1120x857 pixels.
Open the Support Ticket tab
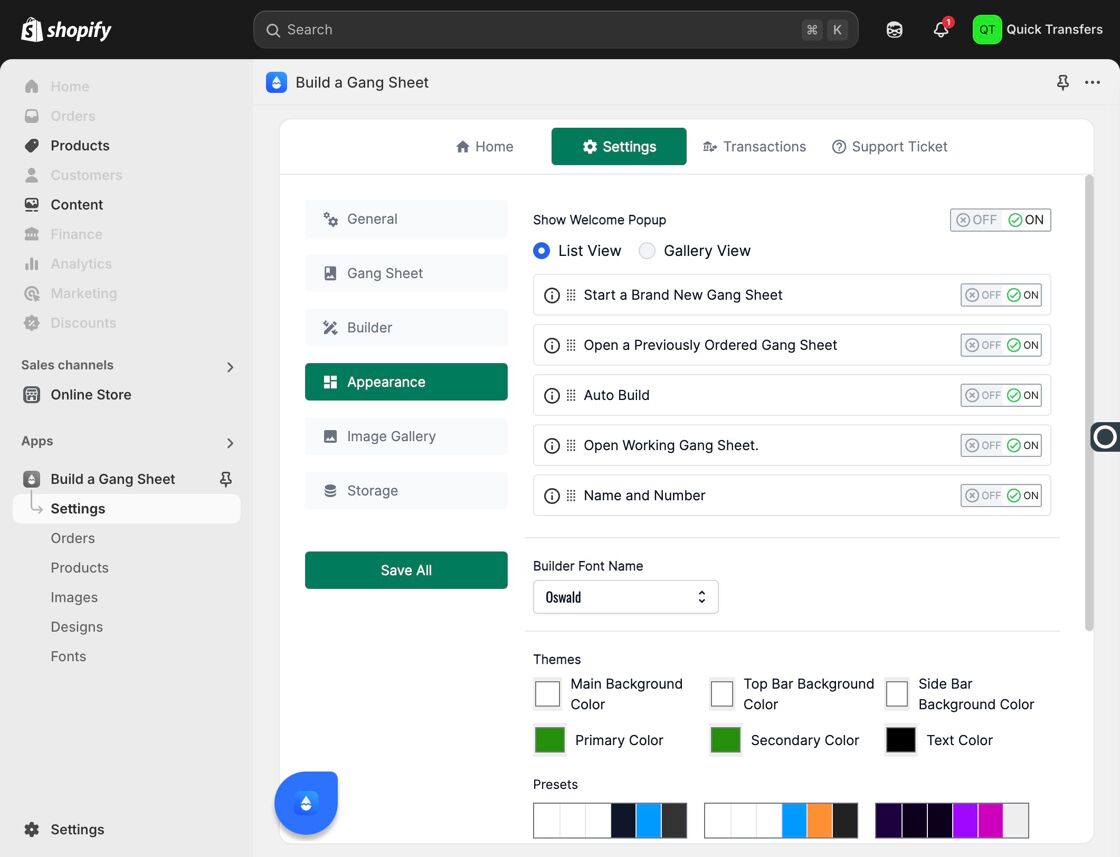889,146
